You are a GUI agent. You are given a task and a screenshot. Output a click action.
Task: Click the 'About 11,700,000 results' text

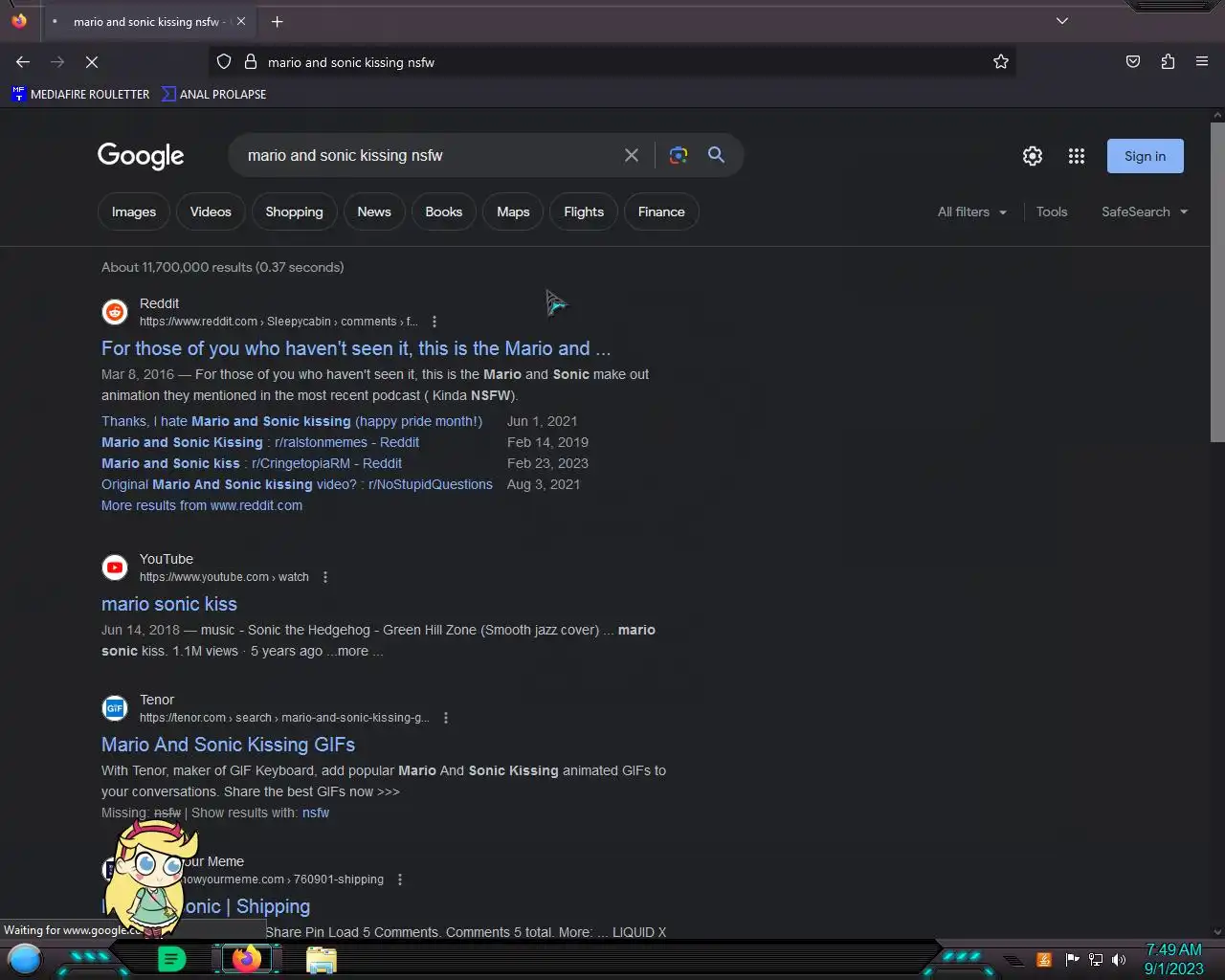pos(222,267)
